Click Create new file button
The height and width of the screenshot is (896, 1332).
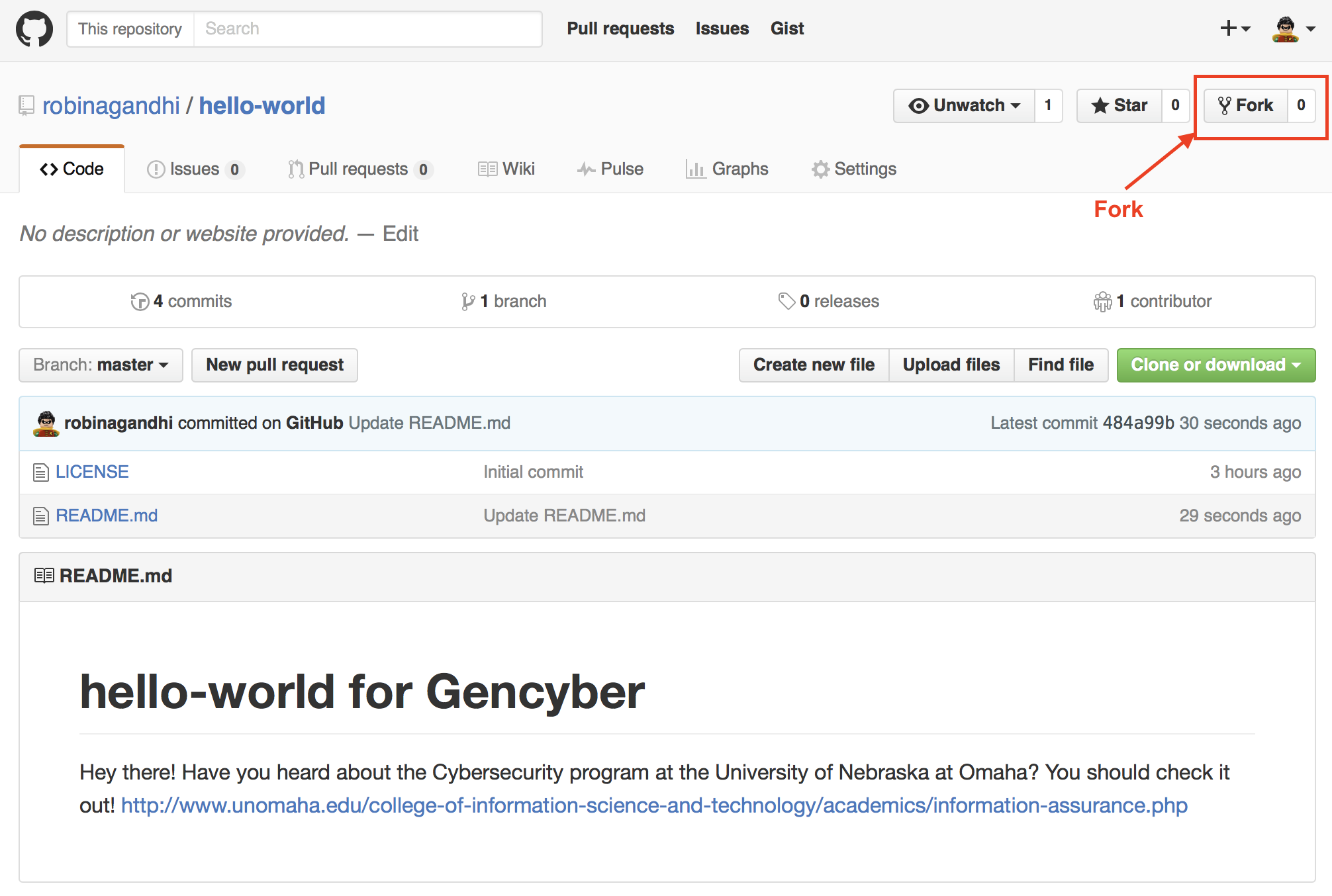(814, 365)
